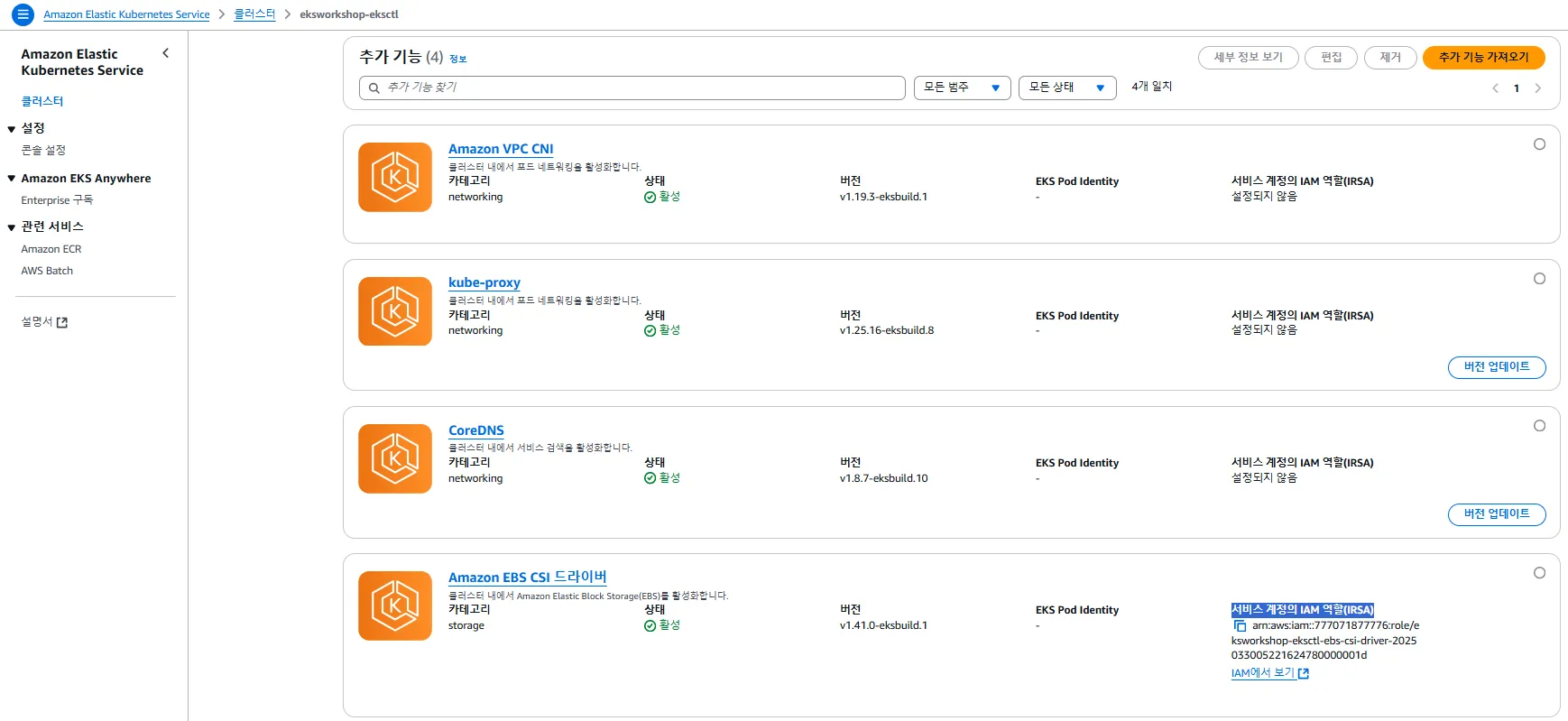The height and width of the screenshot is (721, 1568).
Task: Click the search magnifier icon in add-on search
Action: tap(374, 88)
